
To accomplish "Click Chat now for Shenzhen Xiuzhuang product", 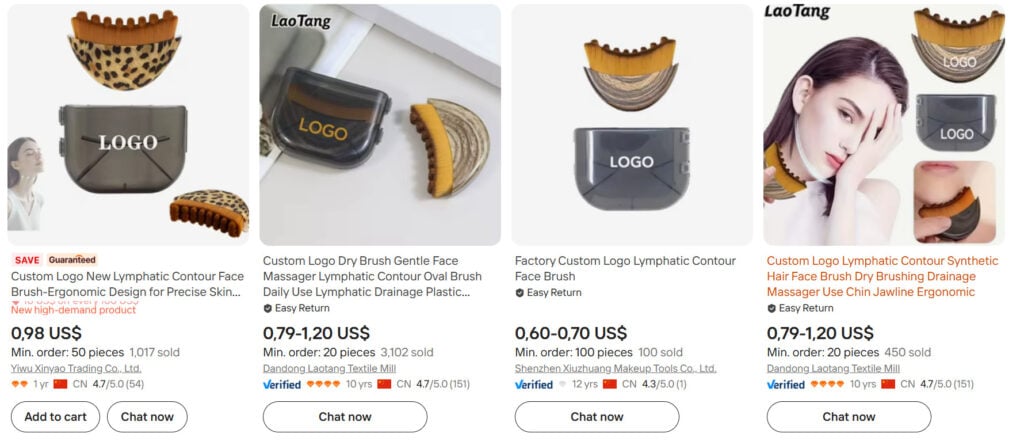I will click(597, 417).
